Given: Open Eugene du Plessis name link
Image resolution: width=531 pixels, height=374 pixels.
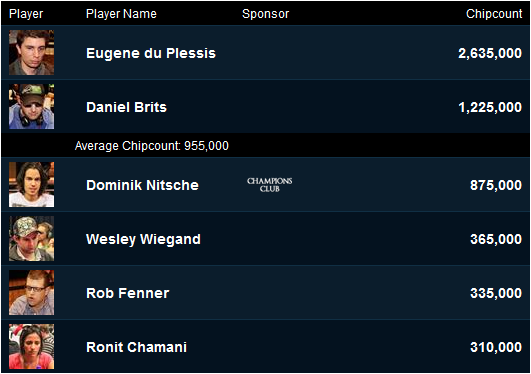Looking at the screenshot, I should point(151,53).
